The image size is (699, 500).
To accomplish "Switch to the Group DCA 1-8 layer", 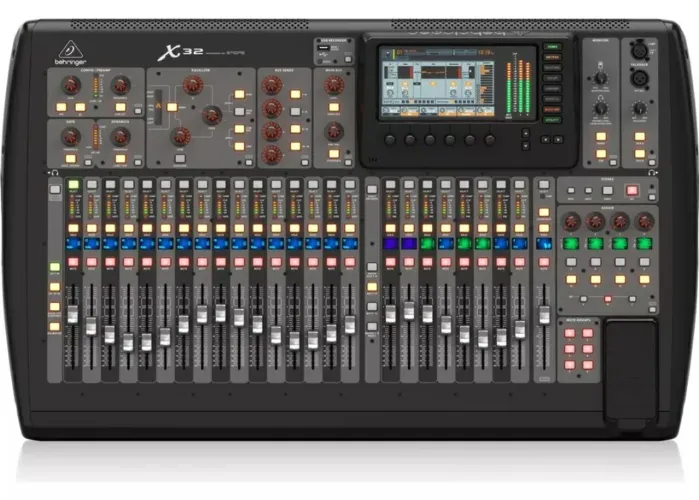I will tap(372, 267).
